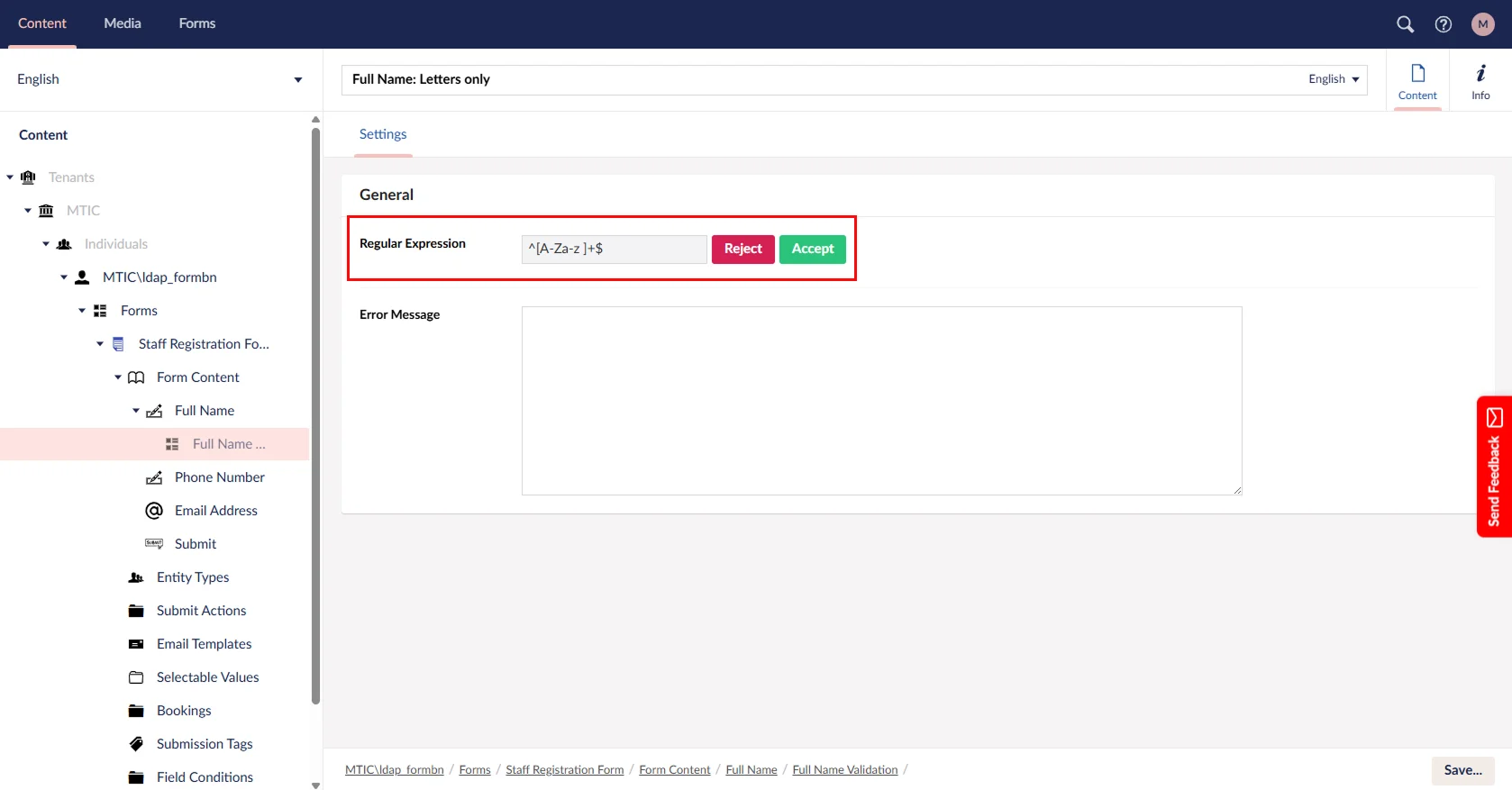Screen dimensions: 1512x790
Task: Click inside the Error Message text area
Action: click(x=881, y=401)
